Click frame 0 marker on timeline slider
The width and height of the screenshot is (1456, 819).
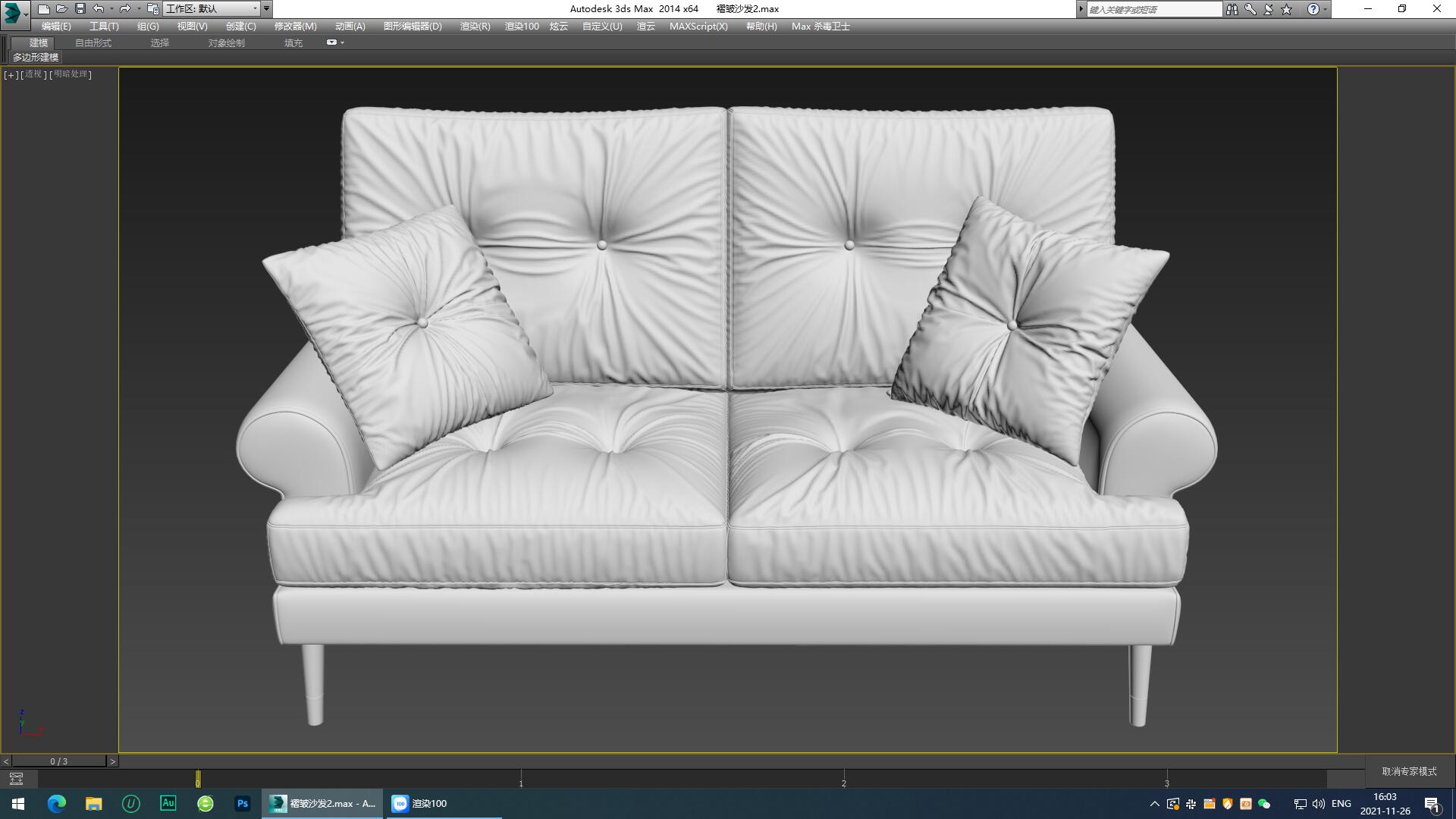pyautogui.click(x=199, y=780)
